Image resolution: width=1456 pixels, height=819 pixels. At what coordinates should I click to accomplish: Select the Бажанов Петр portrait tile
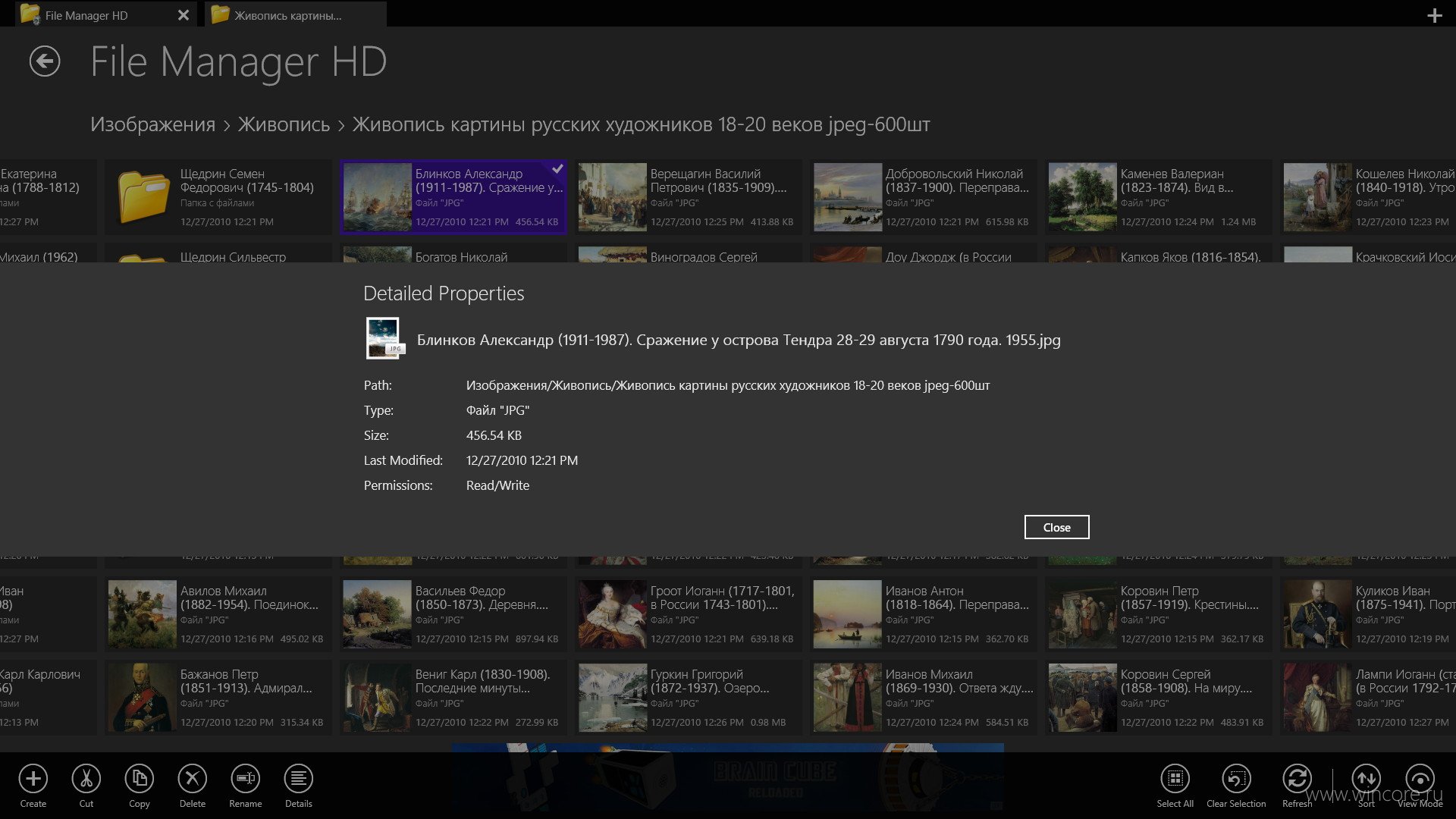point(218,698)
